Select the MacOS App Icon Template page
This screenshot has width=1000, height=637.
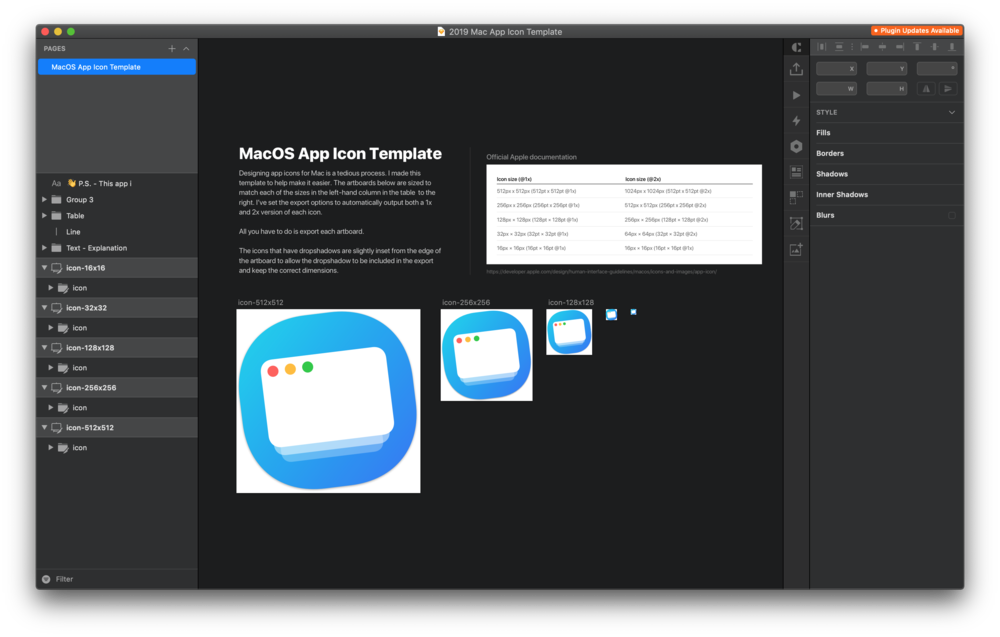[x=117, y=67]
